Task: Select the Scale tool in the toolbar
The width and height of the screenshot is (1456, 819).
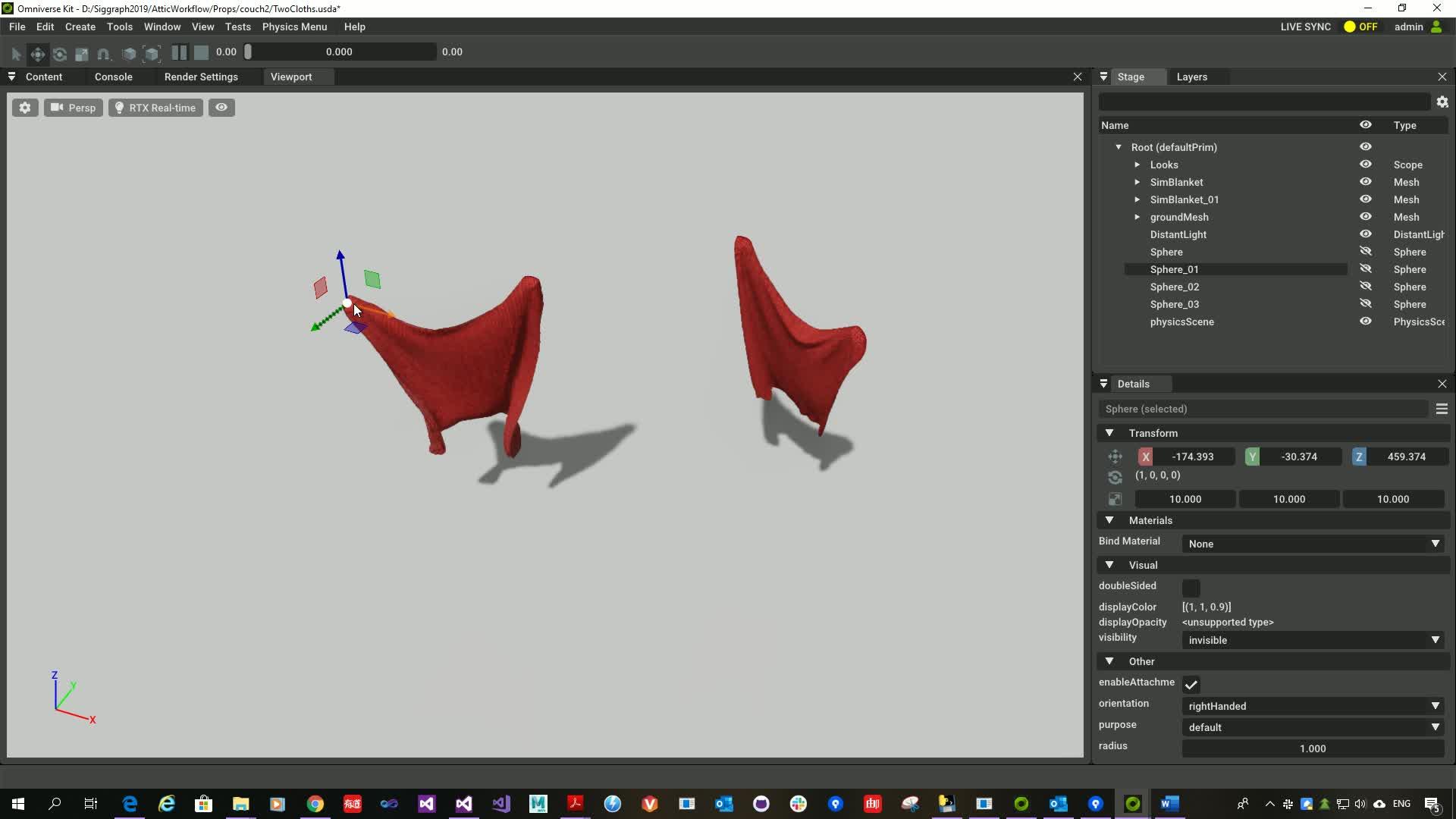Action: pos(81,52)
